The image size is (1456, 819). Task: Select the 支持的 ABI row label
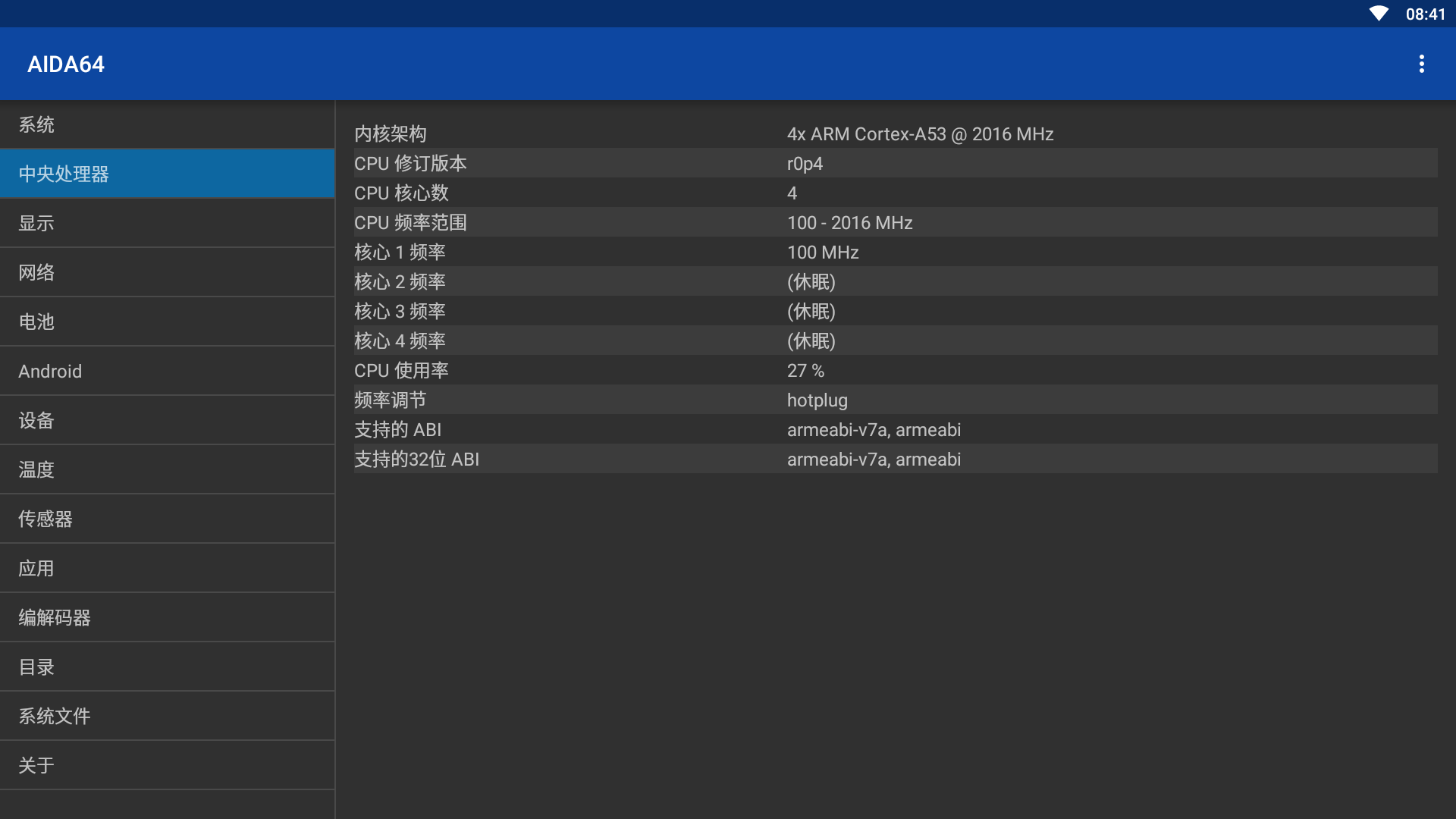[x=397, y=430]
